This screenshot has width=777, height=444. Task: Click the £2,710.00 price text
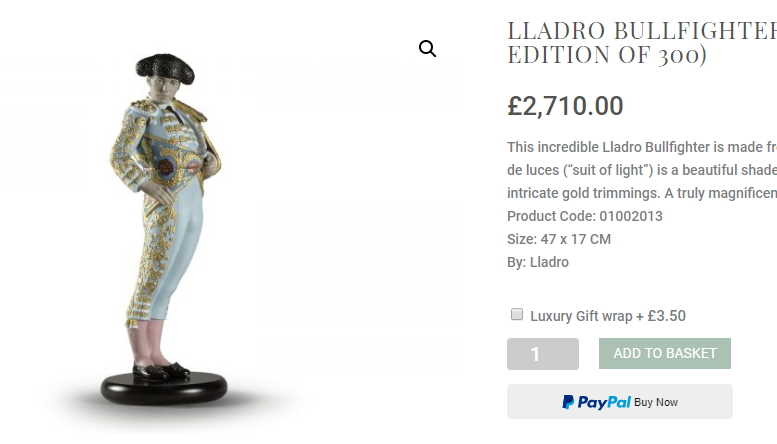[x=565, y=106]
